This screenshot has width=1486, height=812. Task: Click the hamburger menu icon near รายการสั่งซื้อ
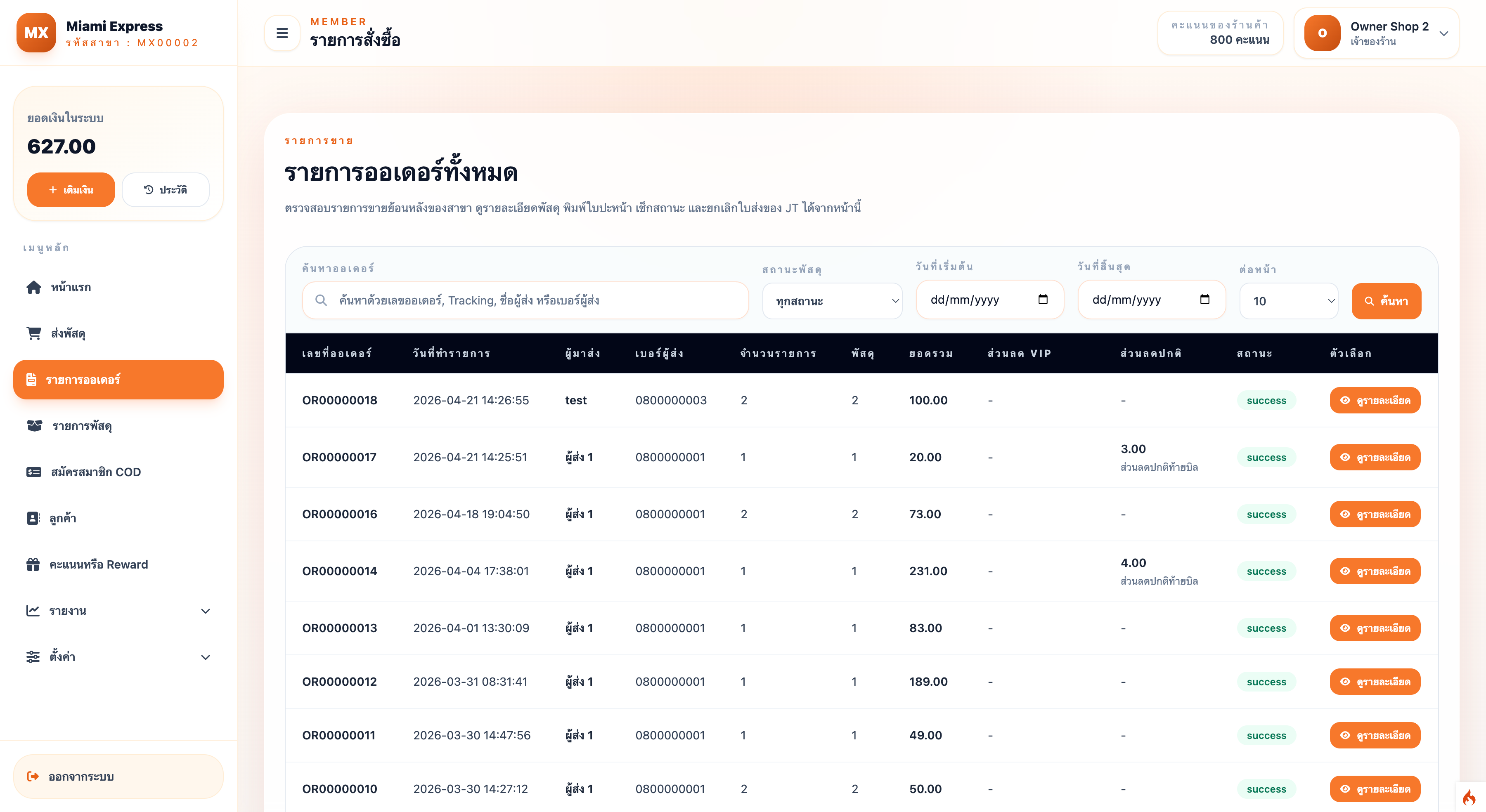pos(282,33)
